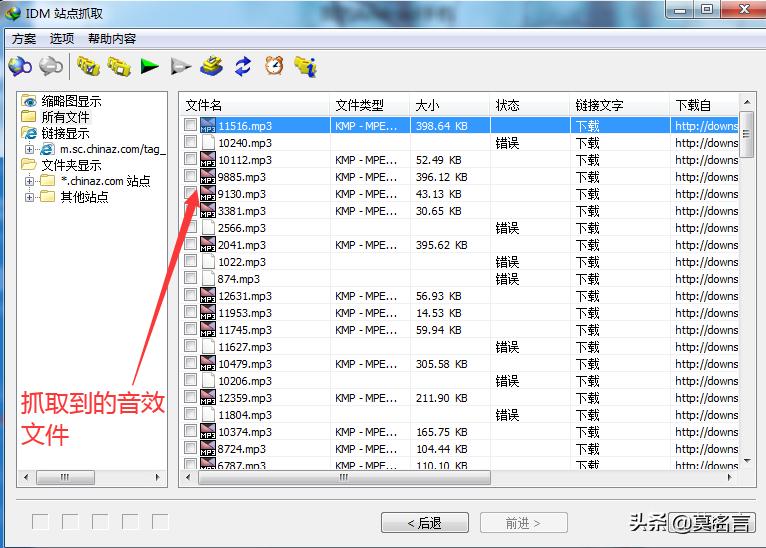Open the 方案 menu
The height and width of the screenshot is (548, 766).
[24, 39]
